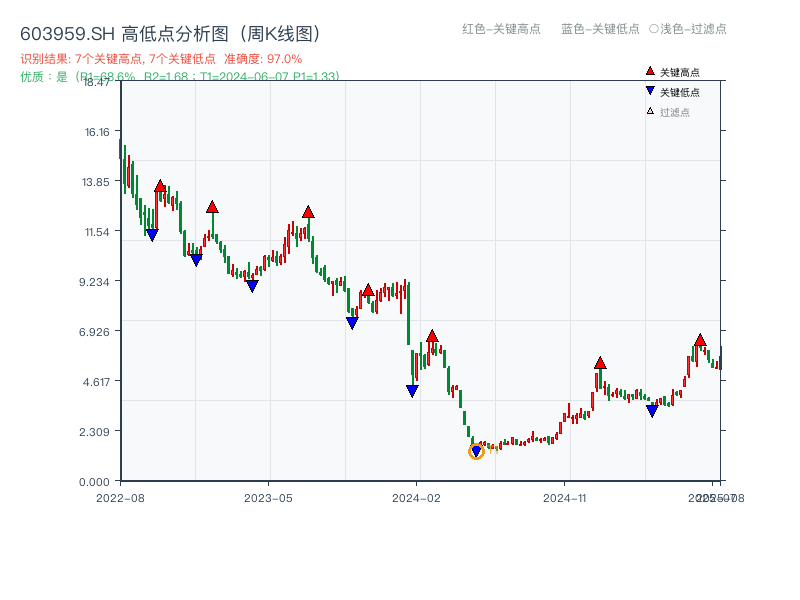
Task: Select the leftmost blue key-low triangle on chart
Action: (x=152, y=235)
